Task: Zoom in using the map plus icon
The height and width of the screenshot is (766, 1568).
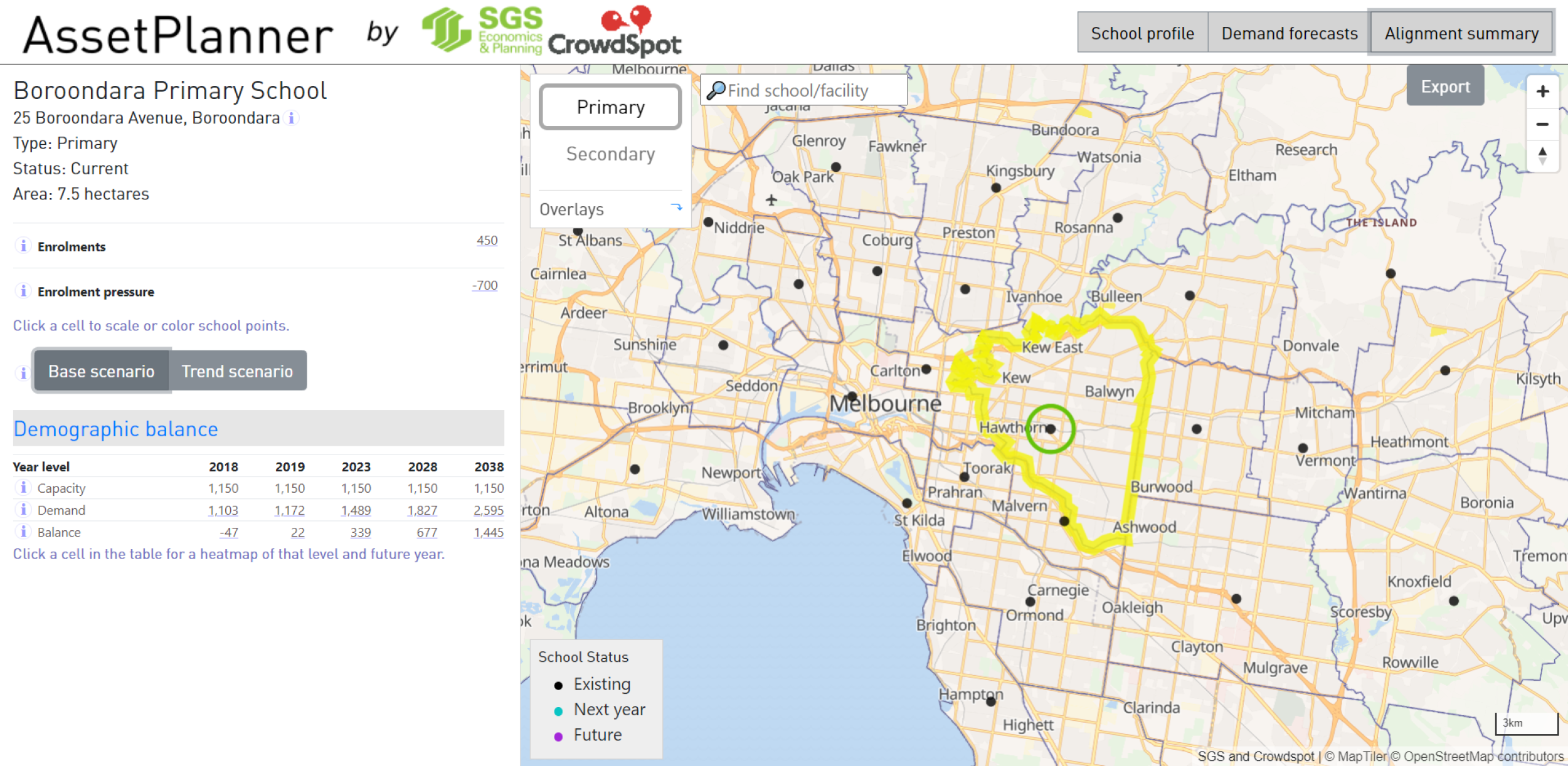Action: pyautogui.click(x=1544, y=91)
